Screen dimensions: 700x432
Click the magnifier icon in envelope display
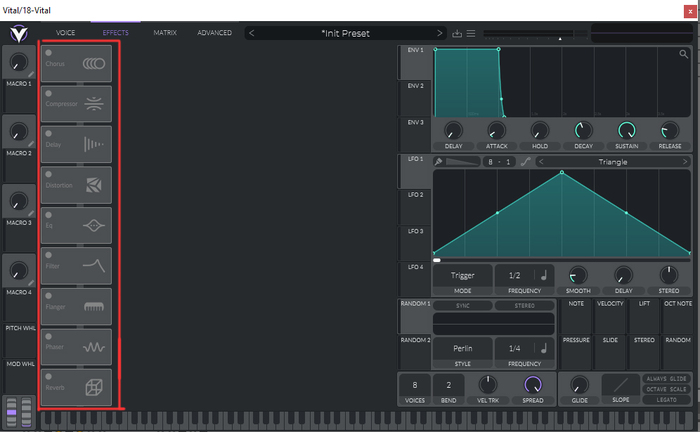coord(683,53)
